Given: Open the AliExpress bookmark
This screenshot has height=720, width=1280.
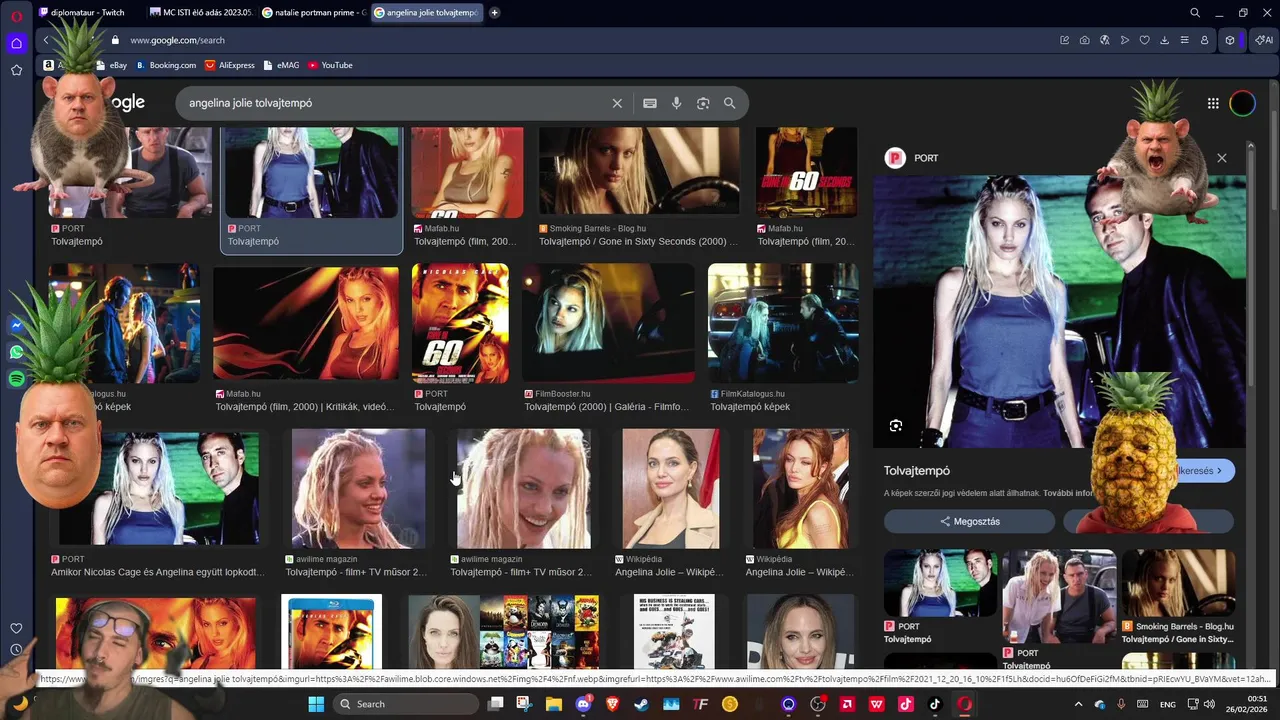Looking at the screenshot, I should point(230,65).
